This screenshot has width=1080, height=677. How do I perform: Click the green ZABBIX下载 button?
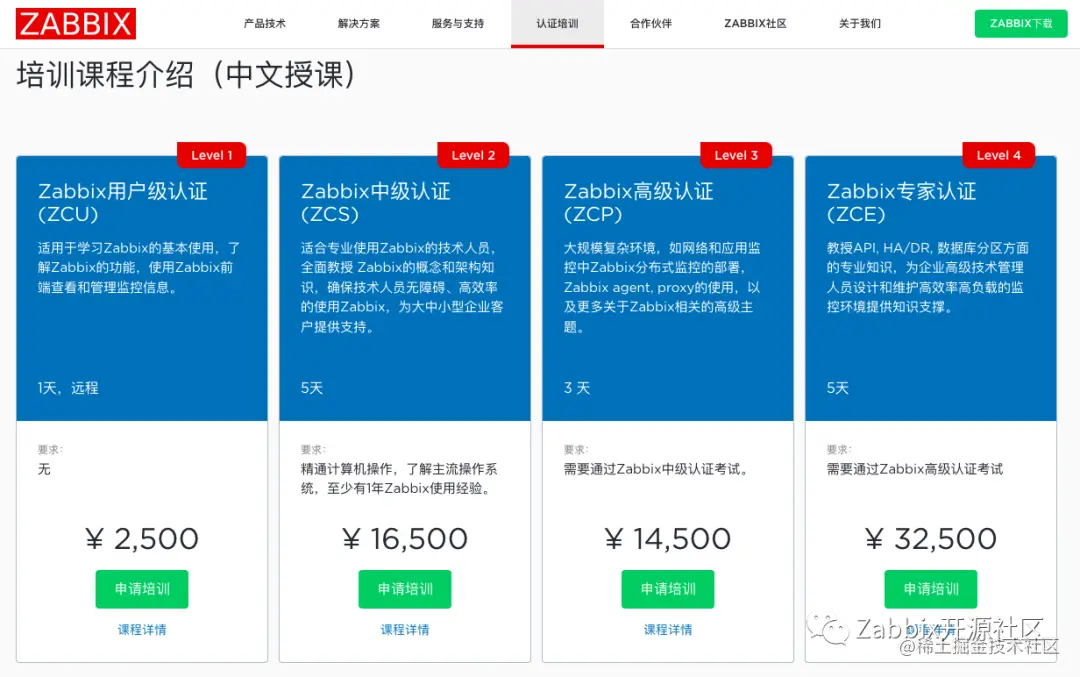click(x=1020, y=23)
